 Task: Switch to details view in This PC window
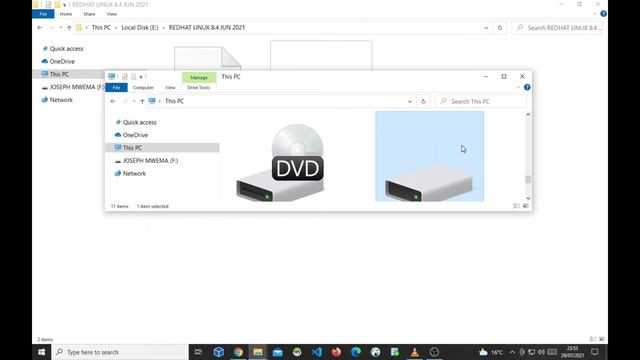click(516, 206)
